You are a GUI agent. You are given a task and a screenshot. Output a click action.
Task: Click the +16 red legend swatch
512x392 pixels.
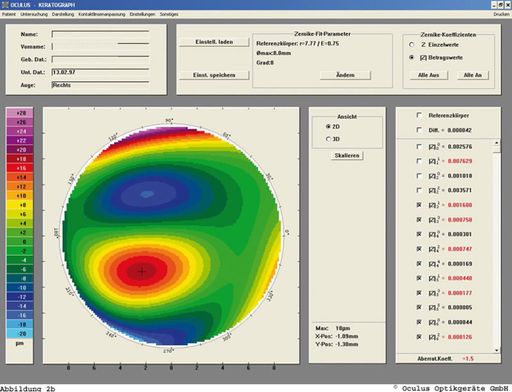click(x=20, y=168)
